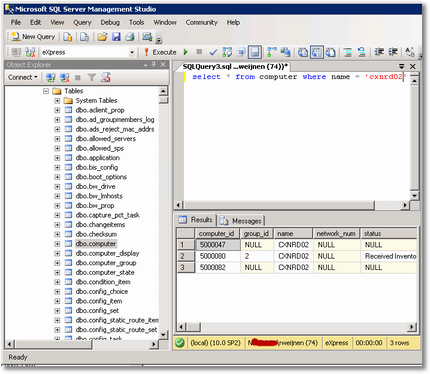Click Object Explorer refresh icon
The height and width of the screenshot is (374, 430).
coord(106,77)
